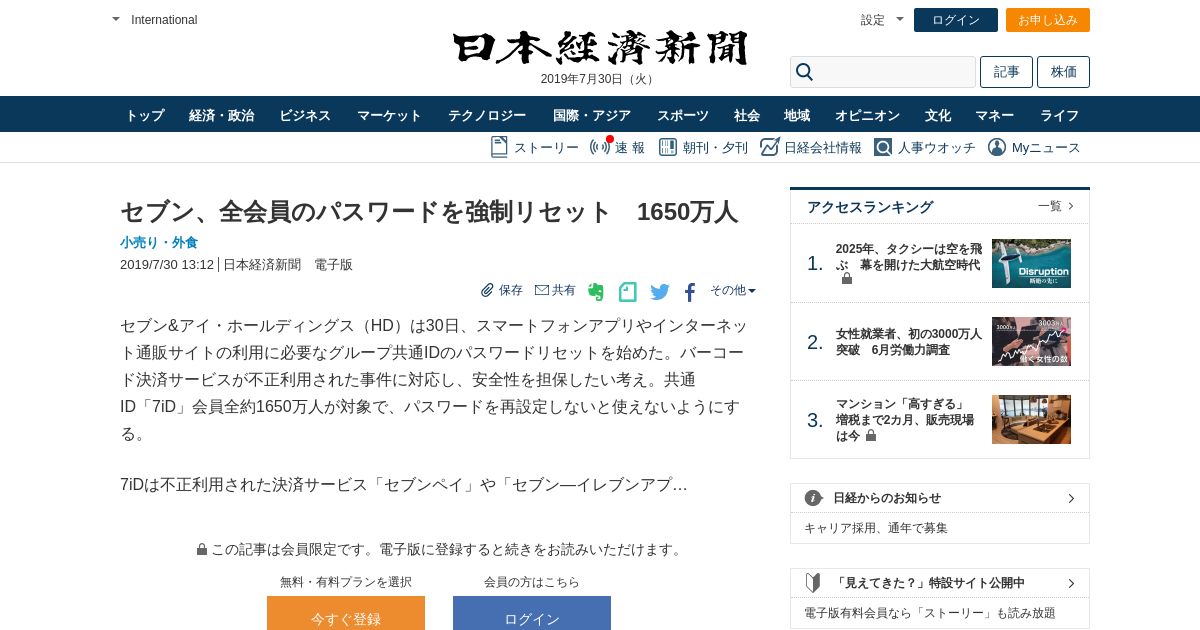Click the orange お申し込み button
The width and height of the screenshot is (1200, 630).
click(x=1048, y=20)
